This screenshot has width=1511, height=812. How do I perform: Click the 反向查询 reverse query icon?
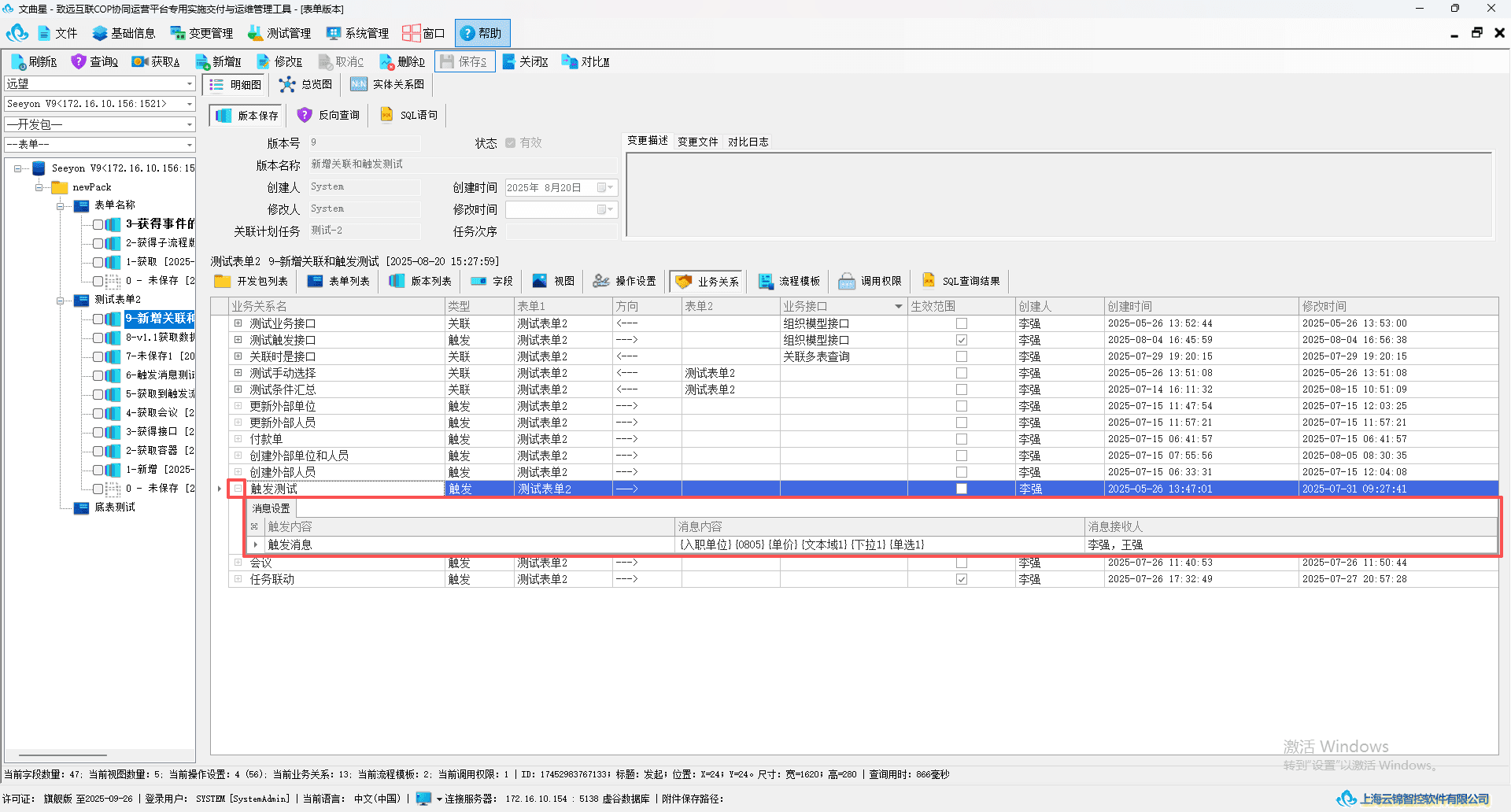coord(328,115)
